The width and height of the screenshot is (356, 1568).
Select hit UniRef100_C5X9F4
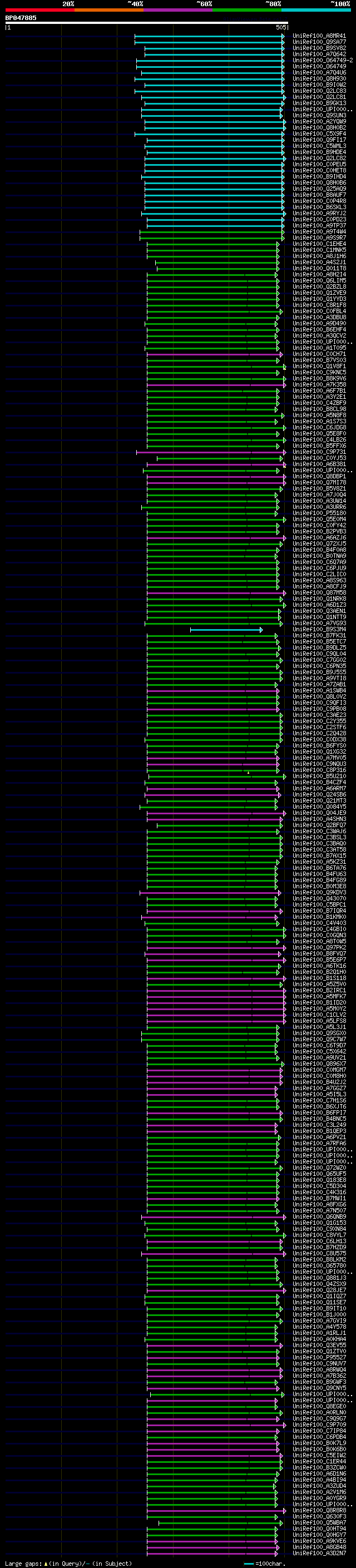click(x=319, y=133)
